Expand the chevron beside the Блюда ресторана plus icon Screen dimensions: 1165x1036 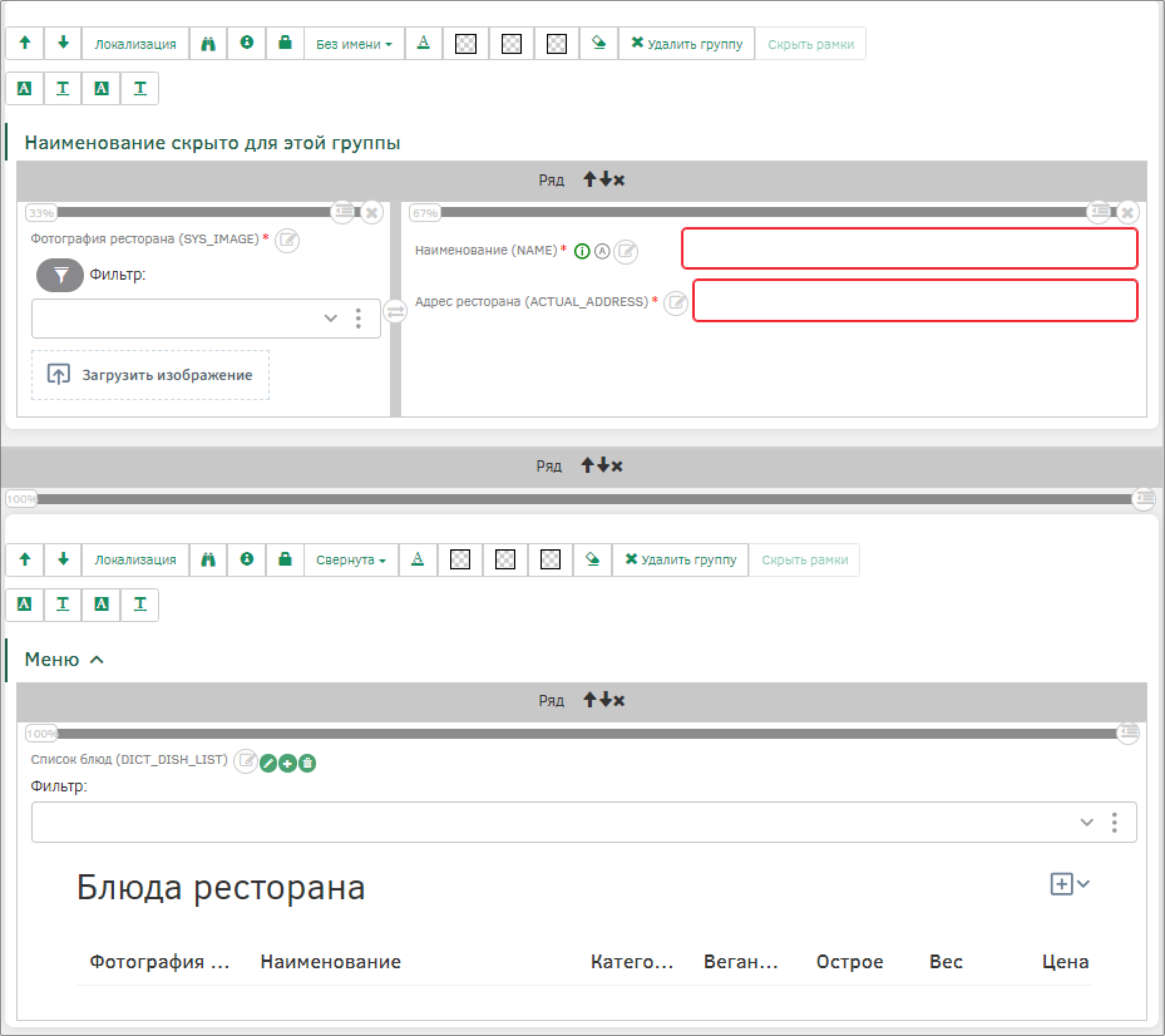pos(1083,884)
